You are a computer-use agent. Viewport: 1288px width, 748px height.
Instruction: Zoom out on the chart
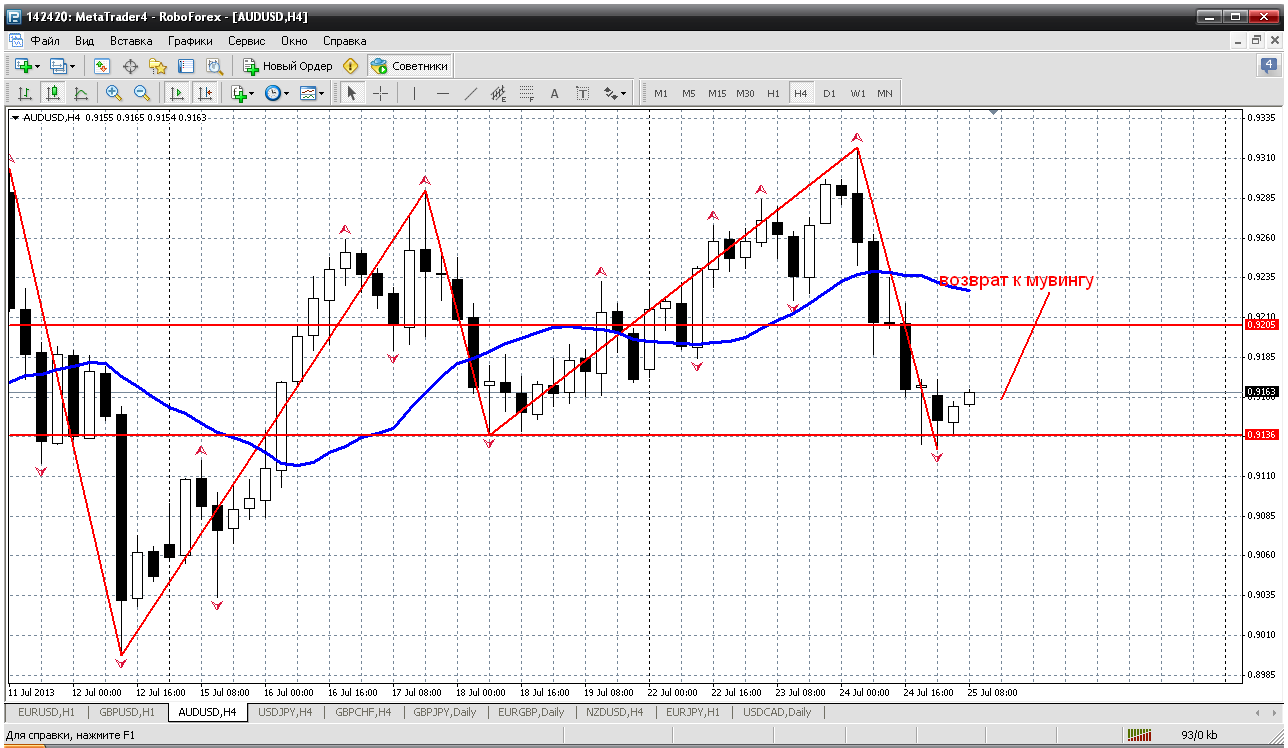(x=142, y=93)
